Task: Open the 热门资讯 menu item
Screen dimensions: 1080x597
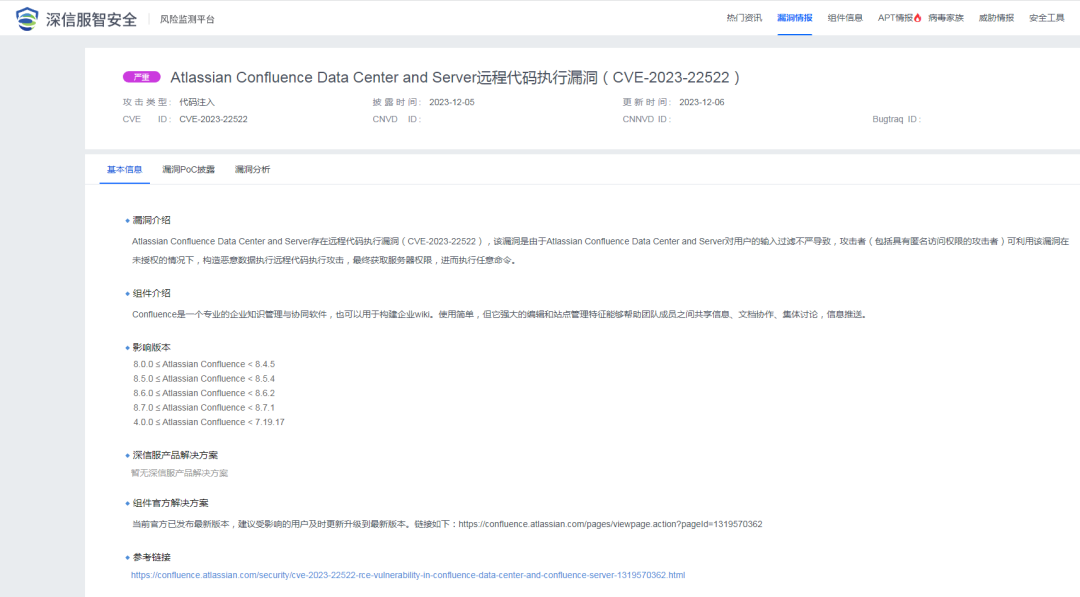Action: 744,18
